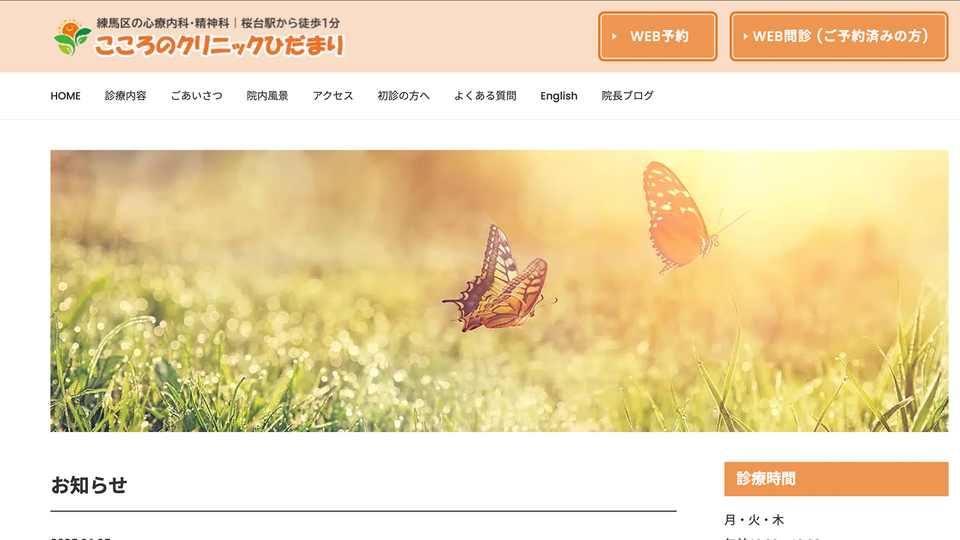Open 診療内容 menu item

click(126, 96)
